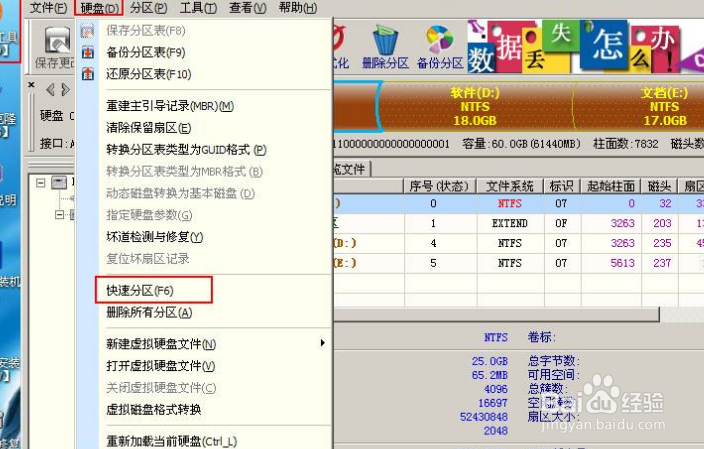Open the 帮助(H) menu

[297, 8]
